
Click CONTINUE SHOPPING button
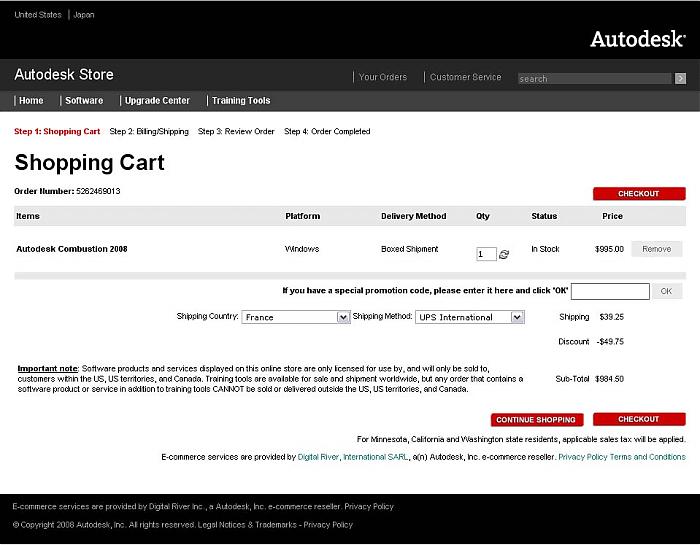[x=536, y=420]
